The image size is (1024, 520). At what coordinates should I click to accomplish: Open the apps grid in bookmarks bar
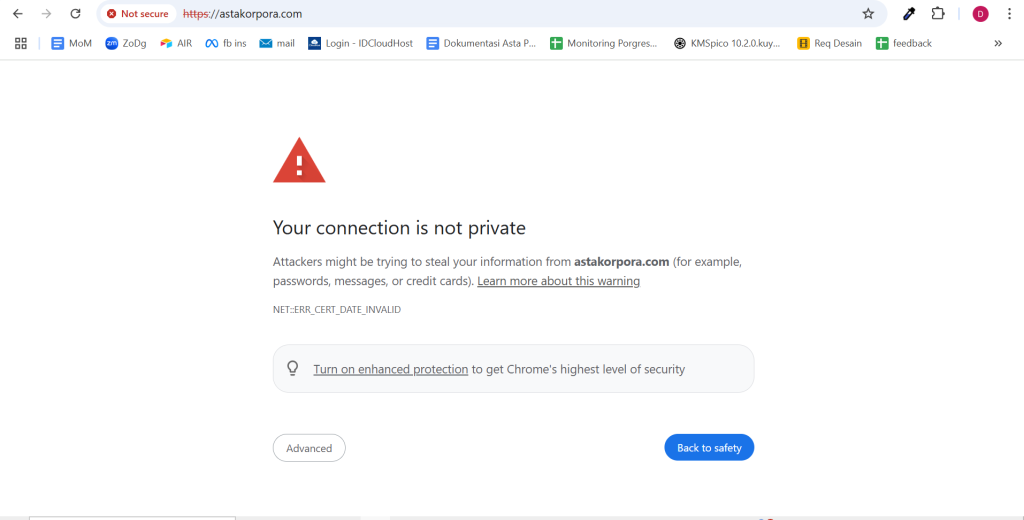coord(20,43)
